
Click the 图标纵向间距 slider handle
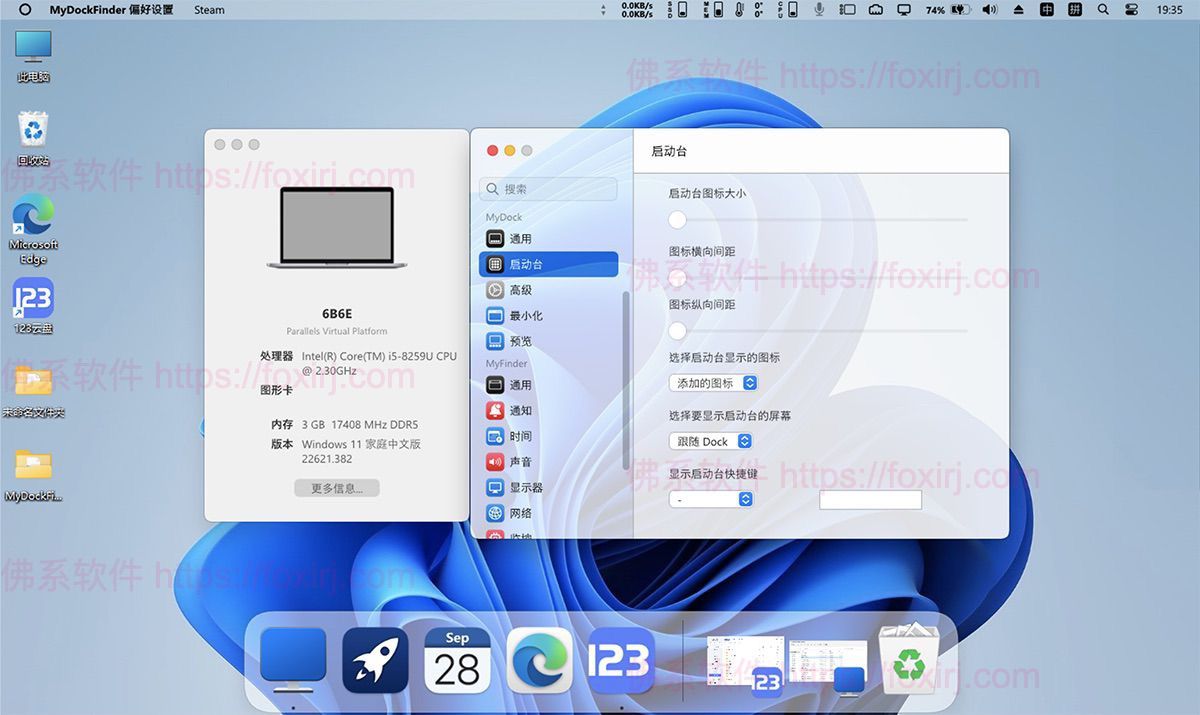(678, 330)
